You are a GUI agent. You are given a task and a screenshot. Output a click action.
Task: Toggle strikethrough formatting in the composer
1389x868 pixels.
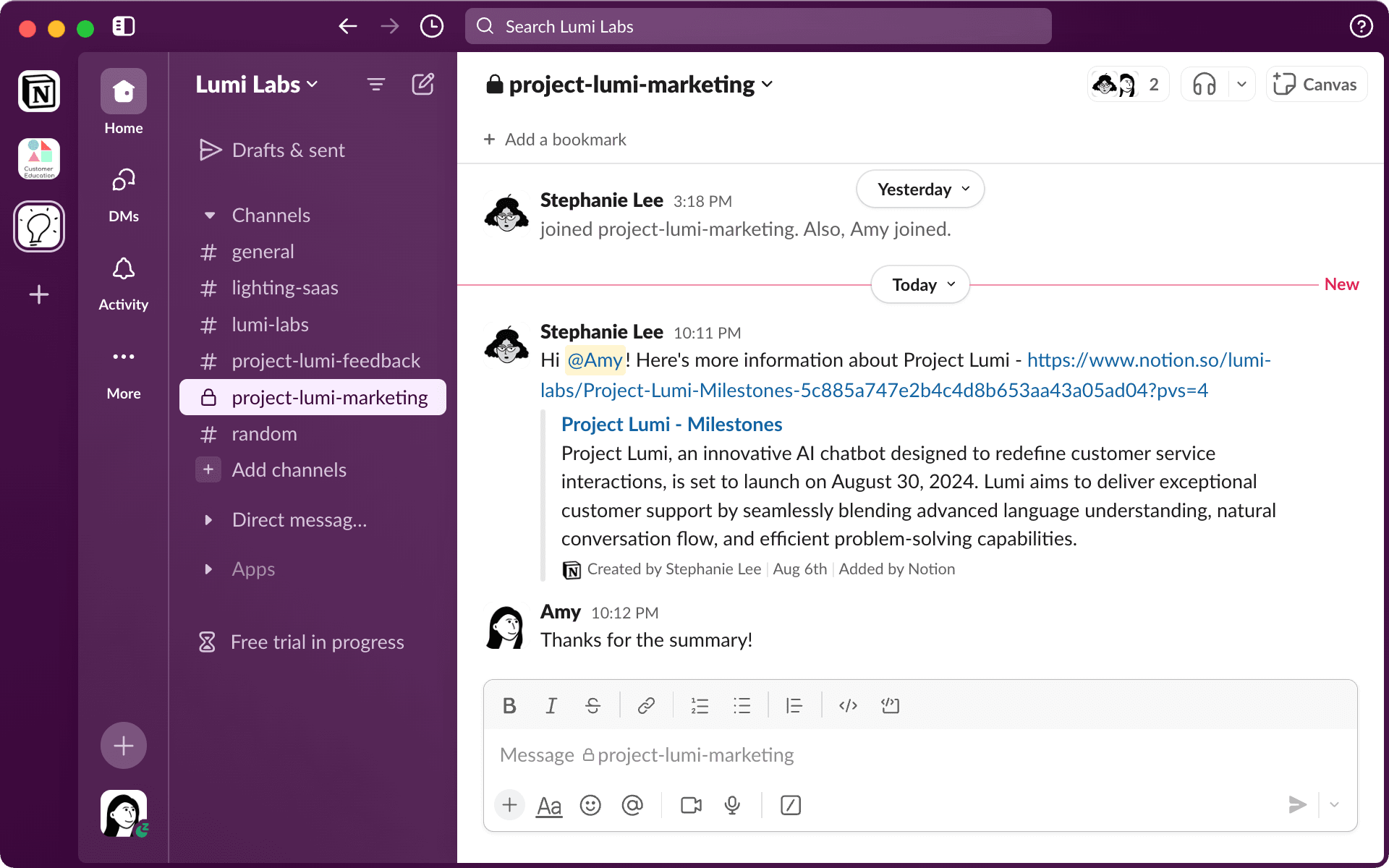(x=592, y=705)
